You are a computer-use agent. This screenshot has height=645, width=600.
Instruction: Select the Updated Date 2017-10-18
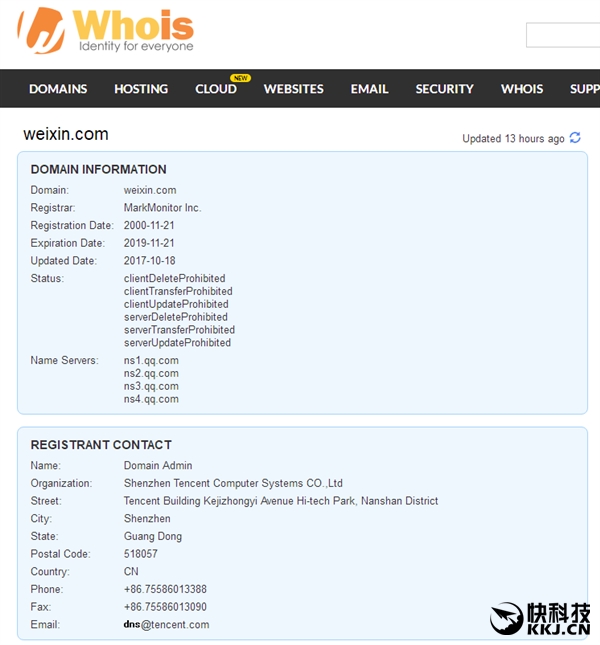(x=150, y=261)
